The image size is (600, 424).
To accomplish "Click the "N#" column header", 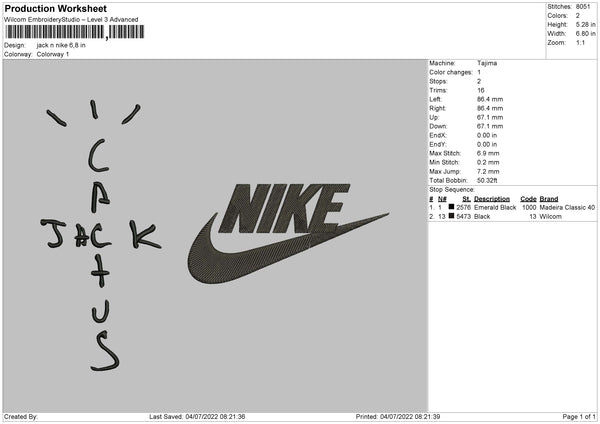I will pyautogui.click(x=442, y=199).
